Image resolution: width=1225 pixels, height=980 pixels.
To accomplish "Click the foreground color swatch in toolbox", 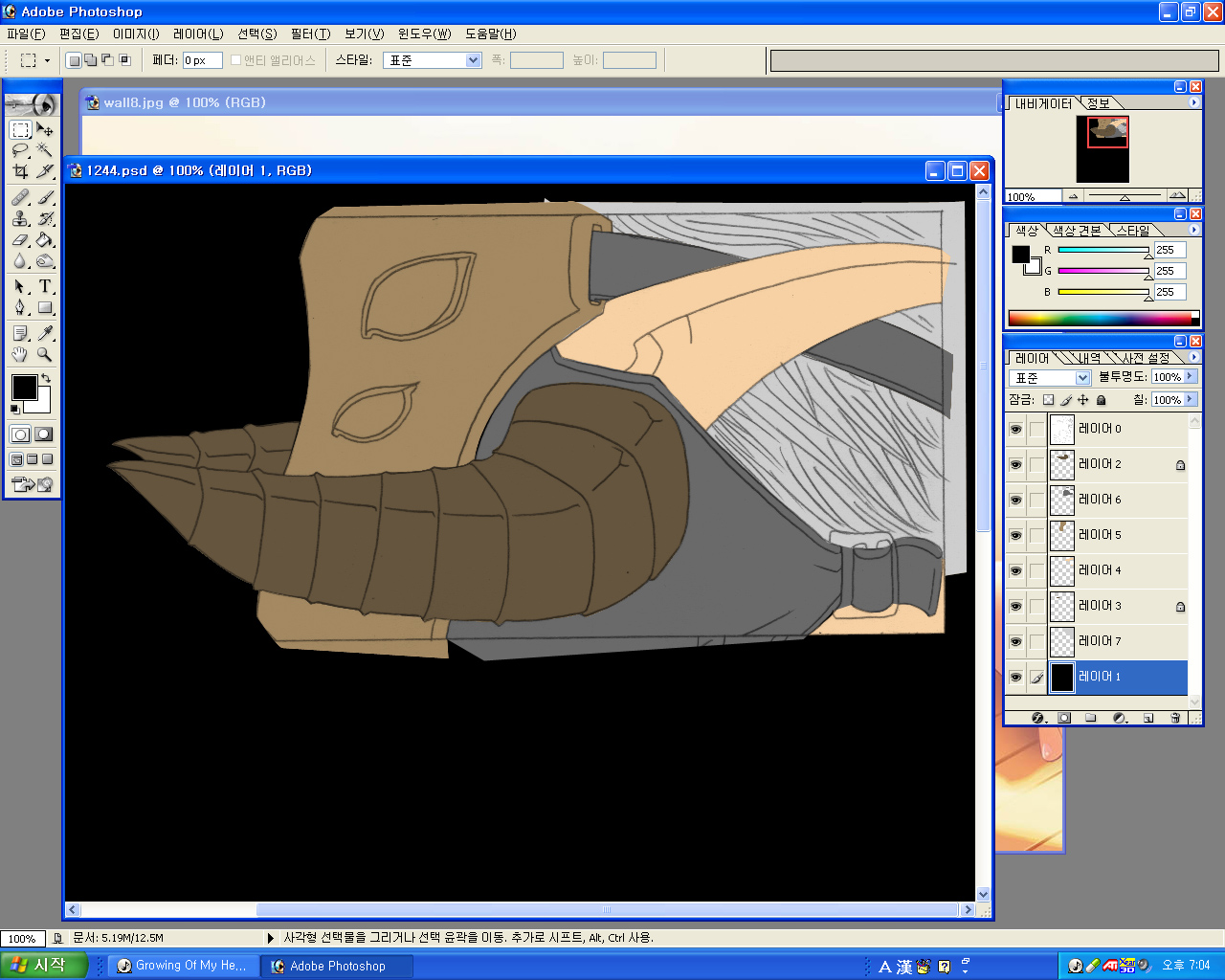I will [x=24, y=388].
